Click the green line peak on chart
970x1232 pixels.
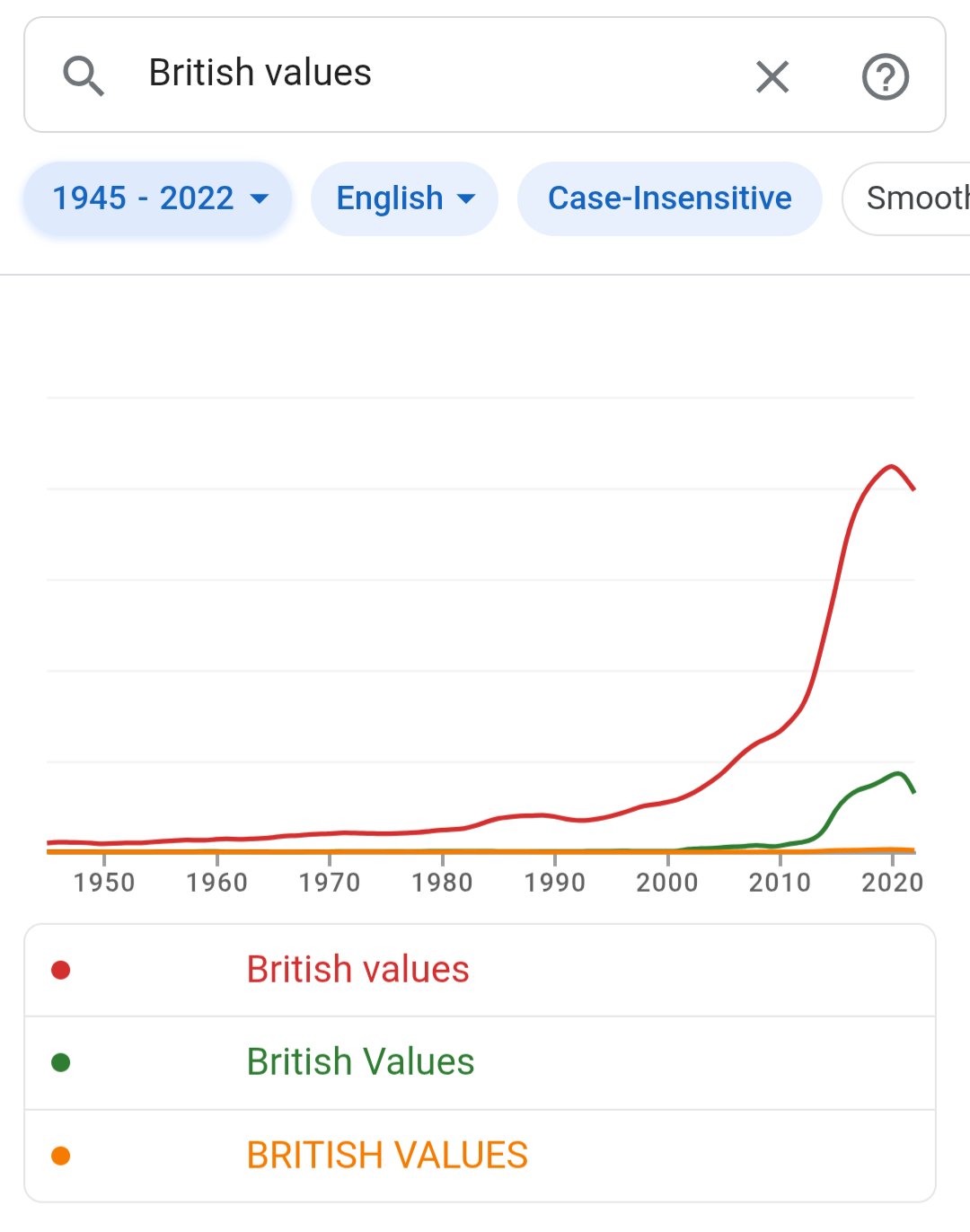(x=897, y=773)
